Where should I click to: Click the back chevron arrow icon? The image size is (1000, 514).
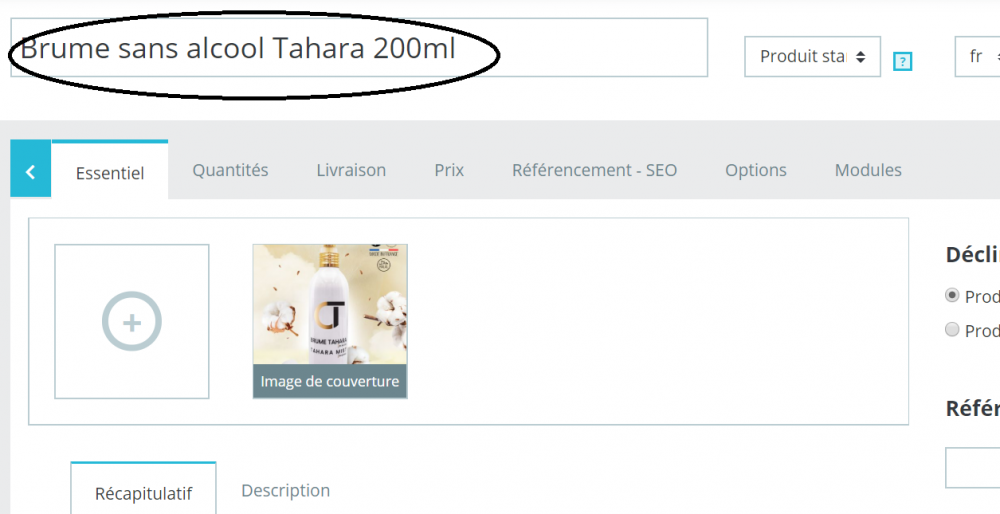tap(30, 172)
